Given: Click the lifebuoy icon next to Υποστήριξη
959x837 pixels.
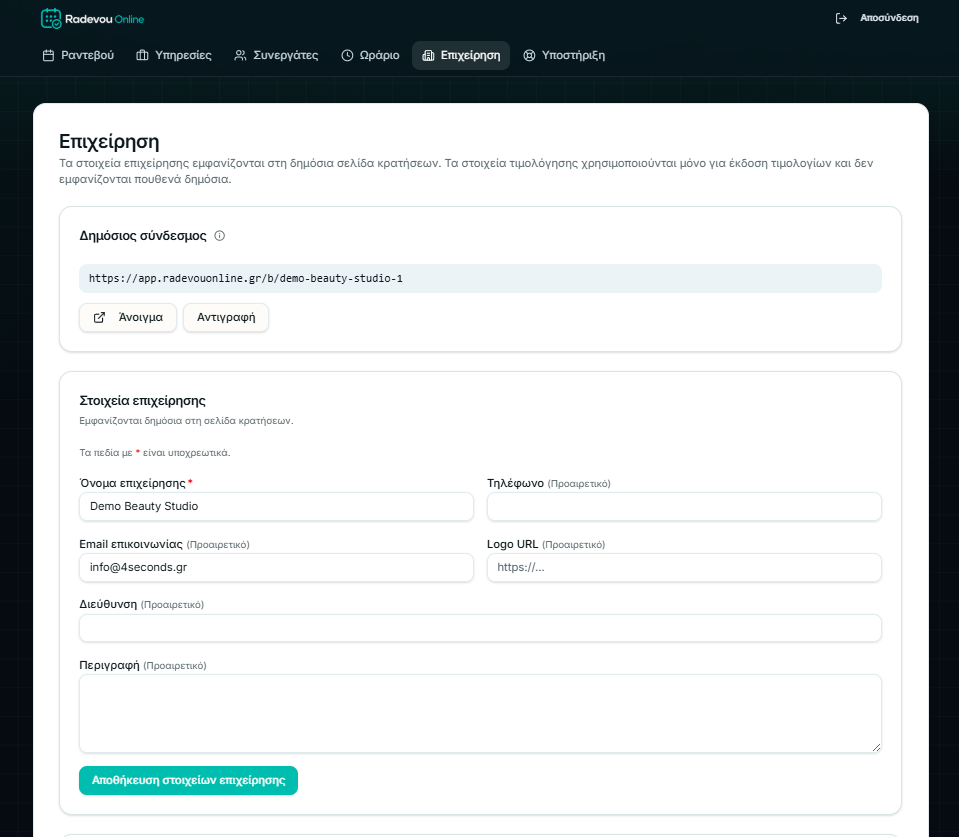Looking at the screenshot, I should (529, 56).
